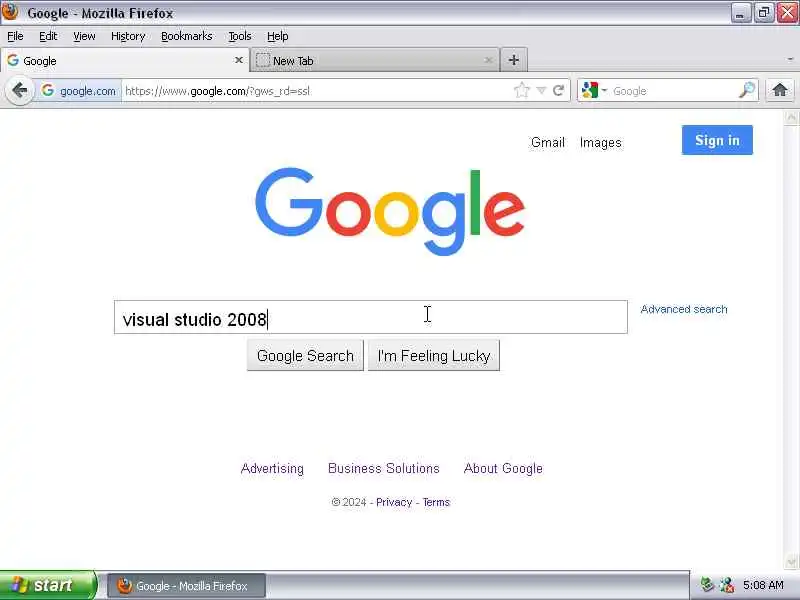The height and width of the screenshot is (600, 800).
Task: Open the Tools menu
Action: pyautogui.click(x=240, y=36)
